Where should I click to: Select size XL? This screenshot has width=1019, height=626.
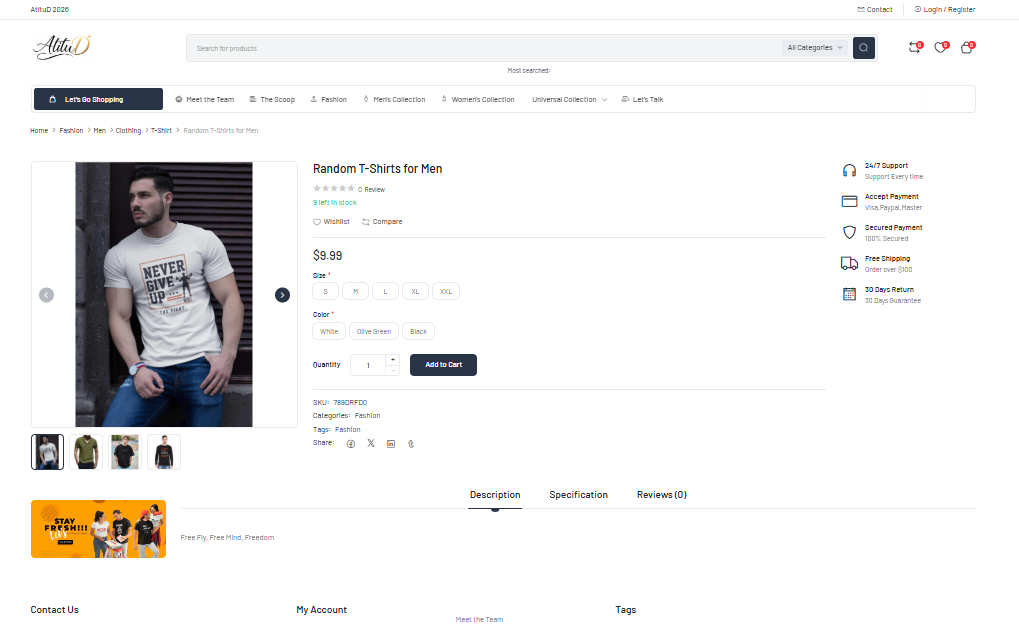[x=415, y=291]
